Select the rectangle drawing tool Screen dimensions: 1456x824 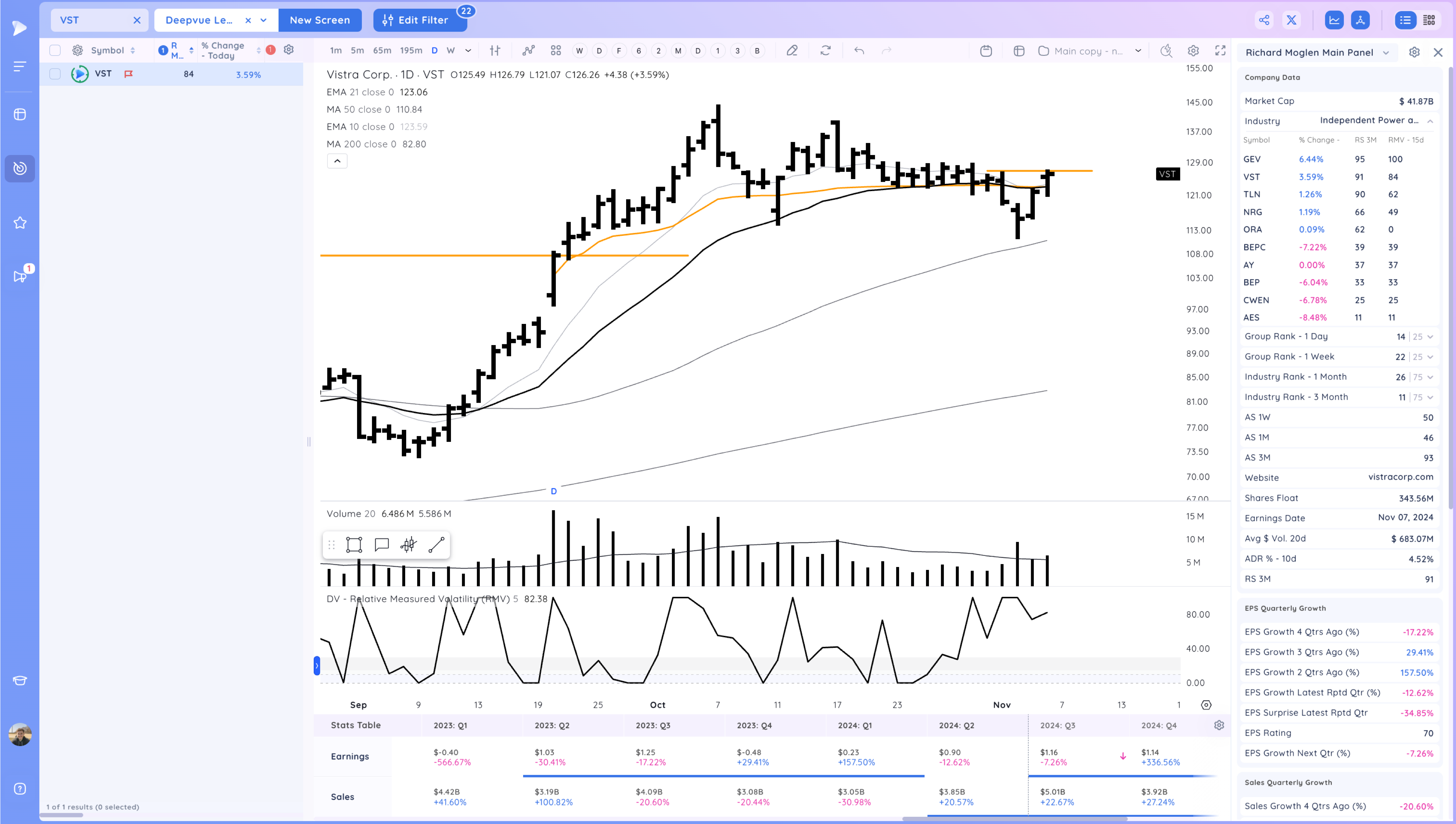tap(354, 545)
